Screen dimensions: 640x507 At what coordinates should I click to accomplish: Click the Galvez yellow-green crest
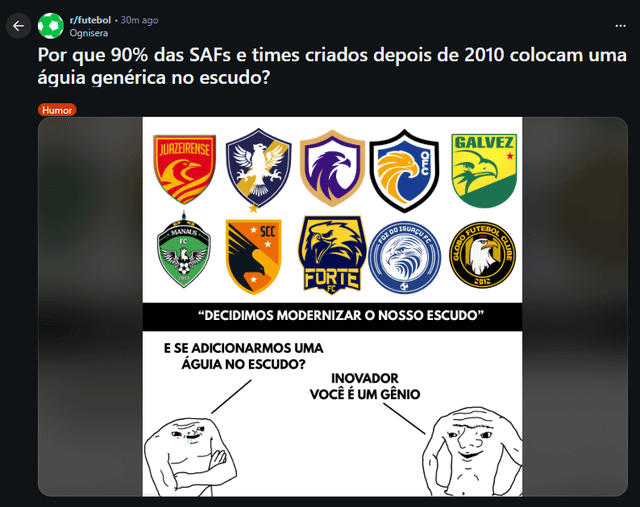[484, 170]
